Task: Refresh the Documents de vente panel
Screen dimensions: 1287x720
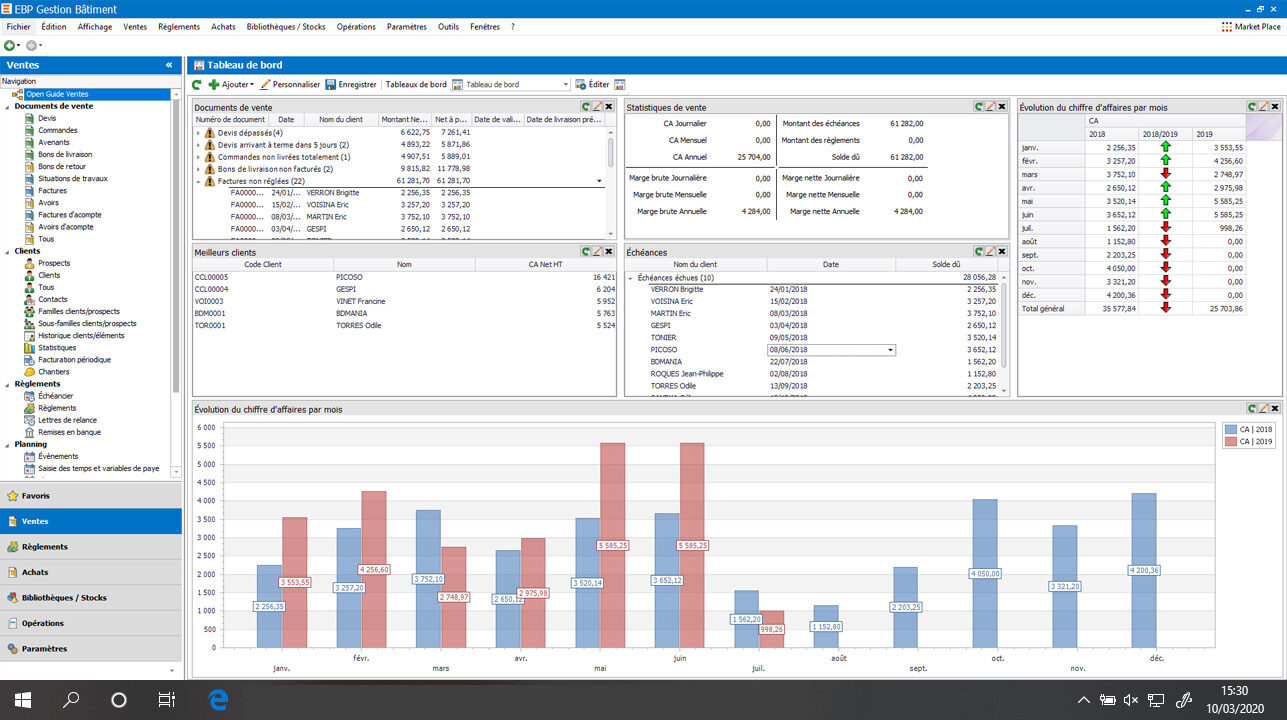Action: pos(585,106)
